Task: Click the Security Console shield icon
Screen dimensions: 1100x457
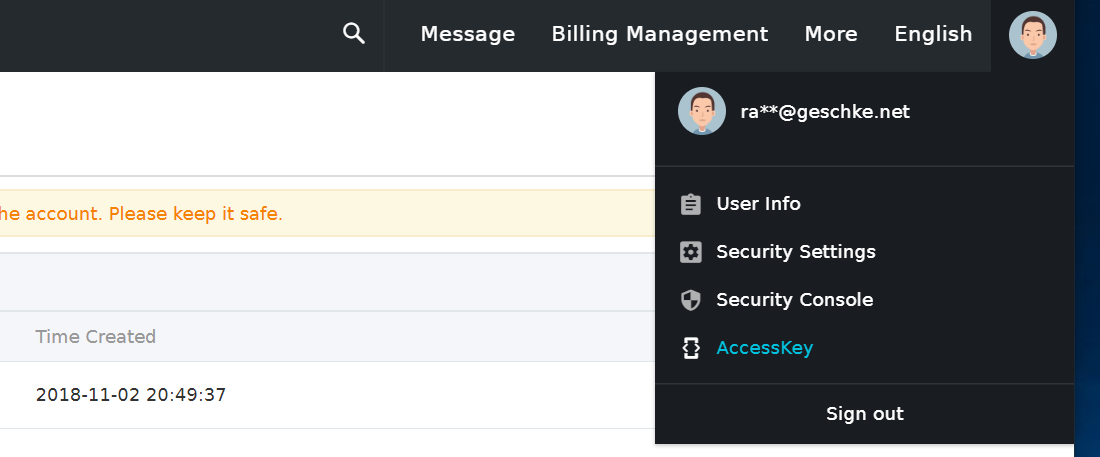Action: coord(691,300)
